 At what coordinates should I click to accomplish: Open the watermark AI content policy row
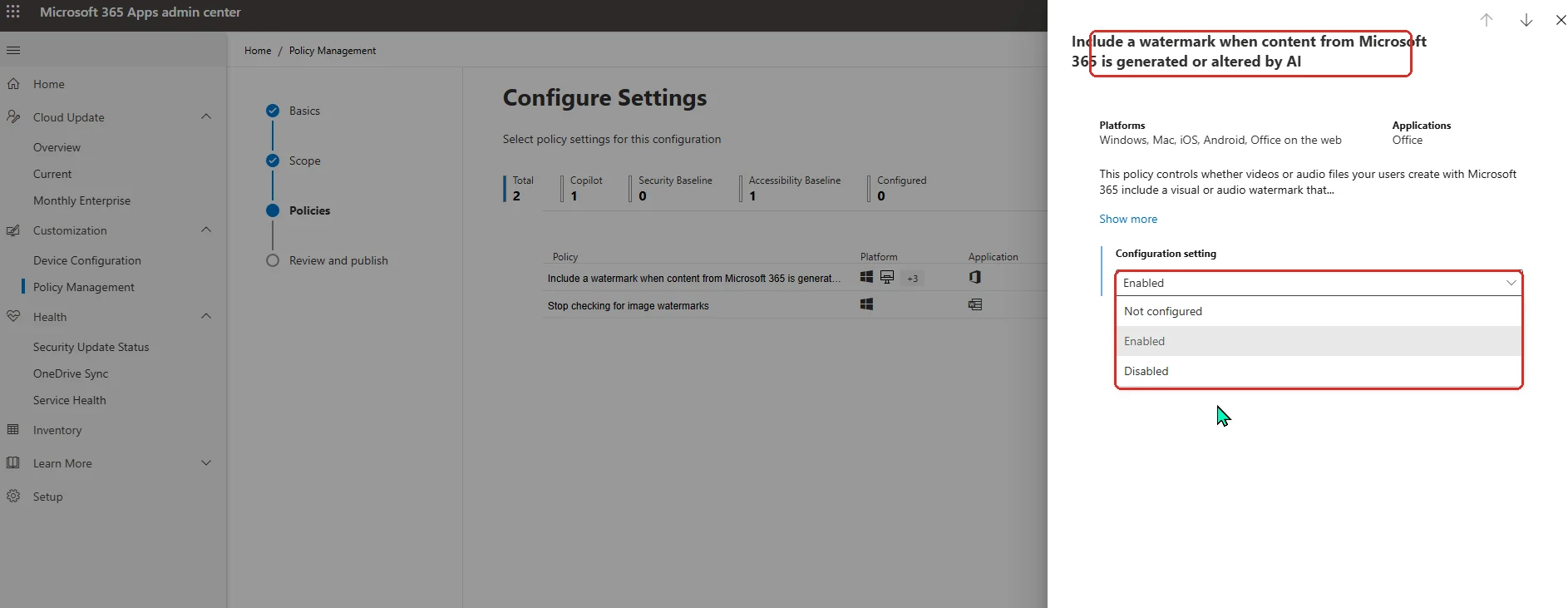click(694, 279)
